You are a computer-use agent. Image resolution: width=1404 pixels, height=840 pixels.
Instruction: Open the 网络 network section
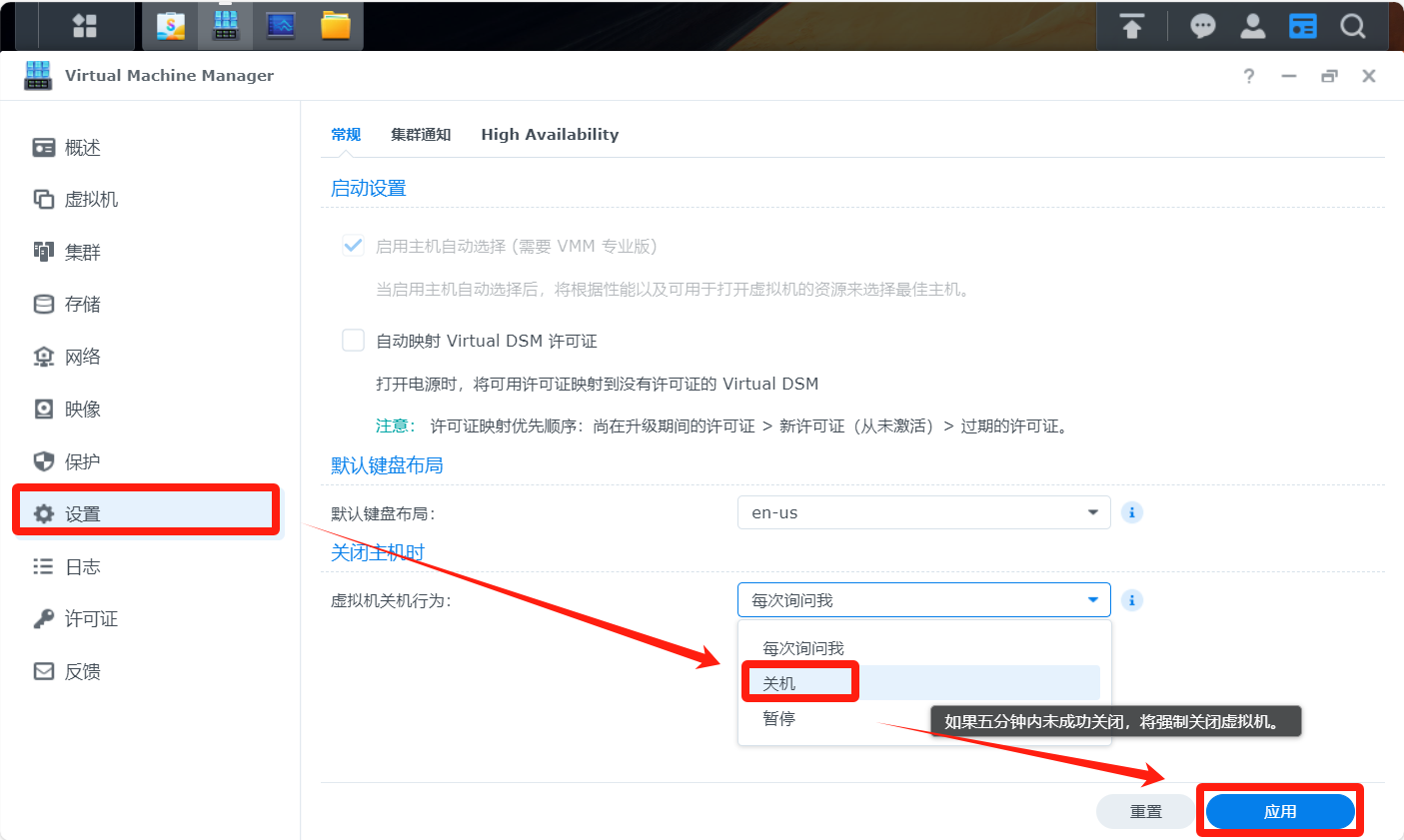tap(82, 358)
